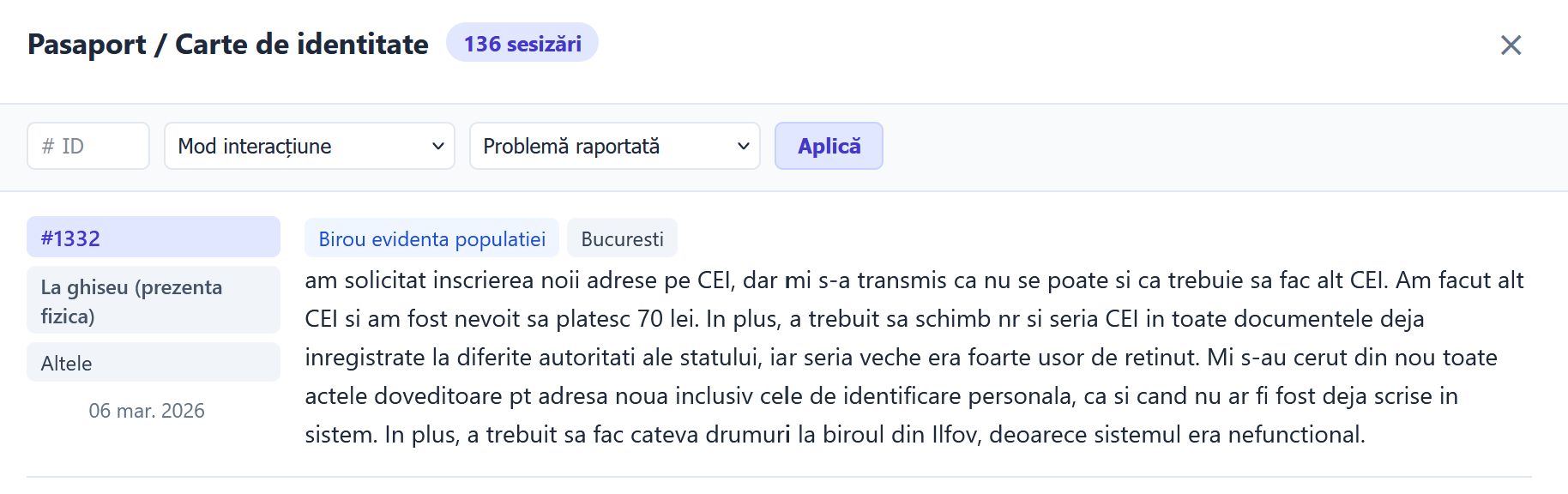Open the Mod interacțiune dropdown
Image resolution: width=1568 pixels, height=494 pixels.
coord(300,146)
